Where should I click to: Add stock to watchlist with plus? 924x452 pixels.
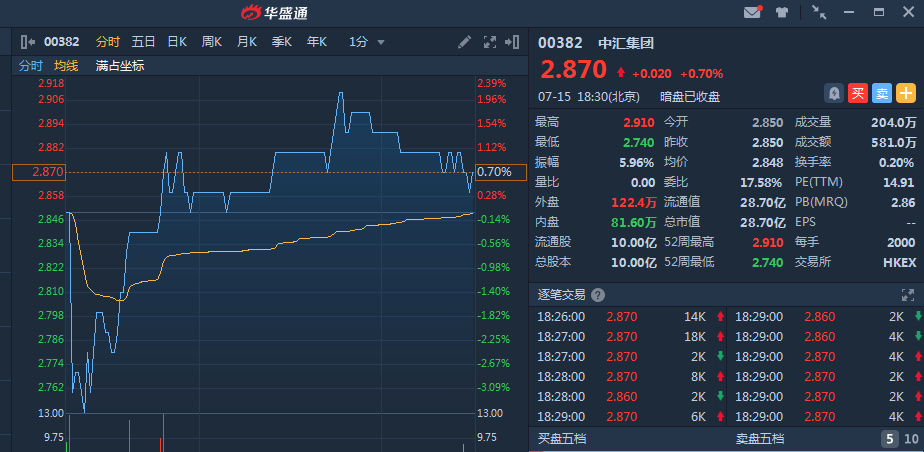[906, 93]
